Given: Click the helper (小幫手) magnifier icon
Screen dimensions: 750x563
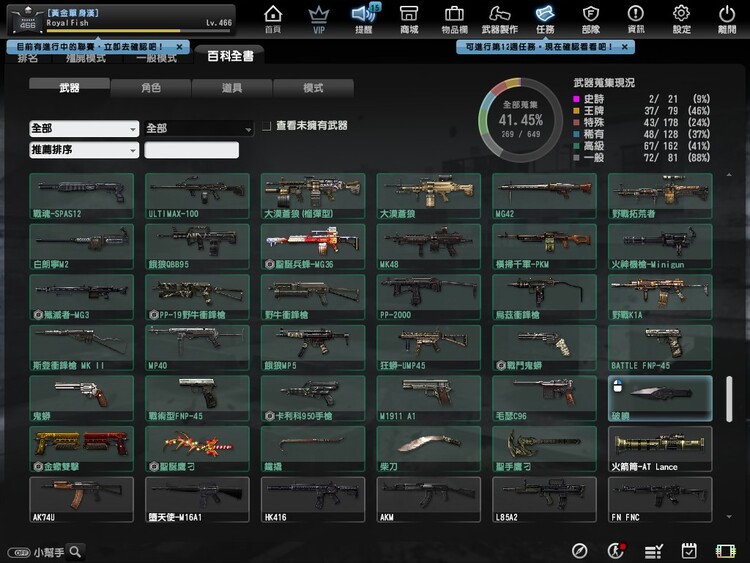Looking at the screenshot, I should (75, 552).
